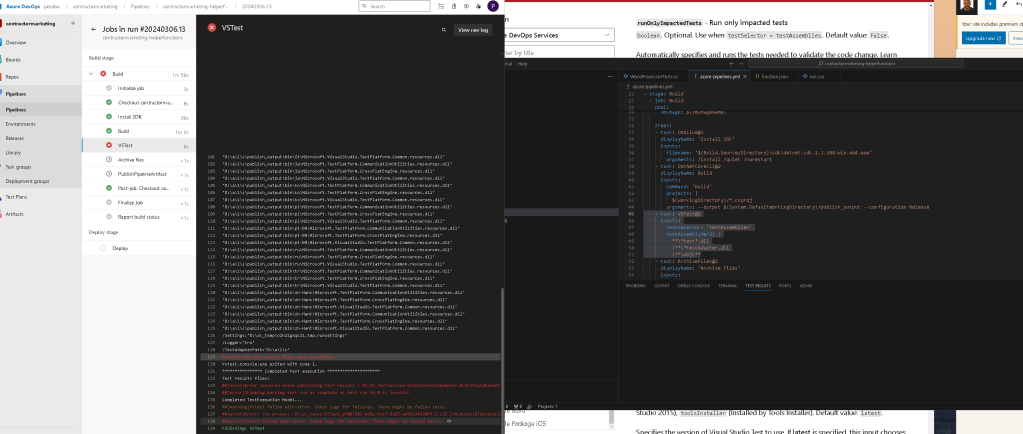Open Library under Pipelines
This screenshot has width=1023, height=434.
[x=40, y=152]
